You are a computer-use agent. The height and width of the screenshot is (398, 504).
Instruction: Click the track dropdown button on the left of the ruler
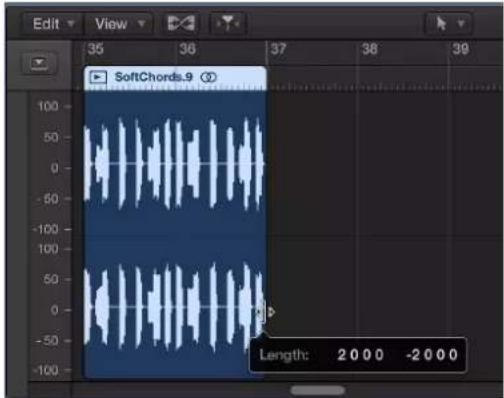pos(39,63)
